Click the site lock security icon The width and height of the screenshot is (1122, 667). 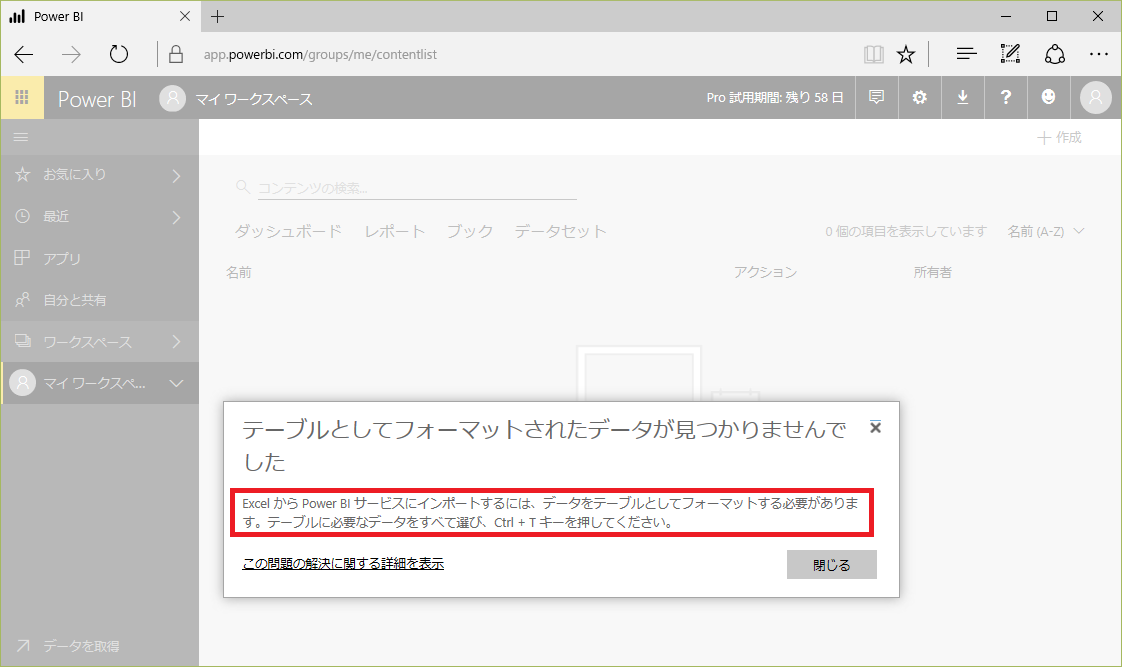click(176, 54)
